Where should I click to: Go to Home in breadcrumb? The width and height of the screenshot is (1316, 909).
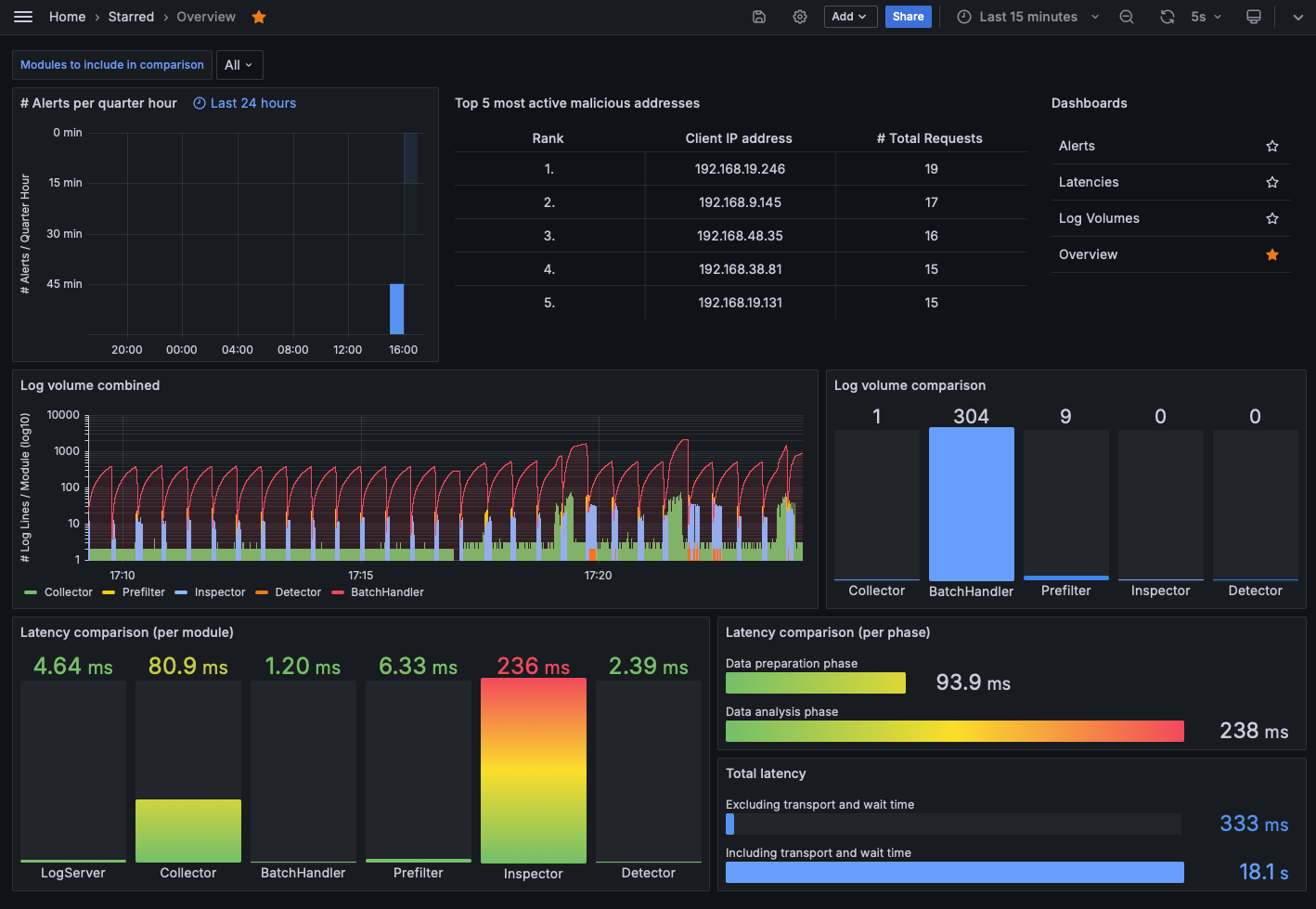pyautogui.click(x=67, y=17)
